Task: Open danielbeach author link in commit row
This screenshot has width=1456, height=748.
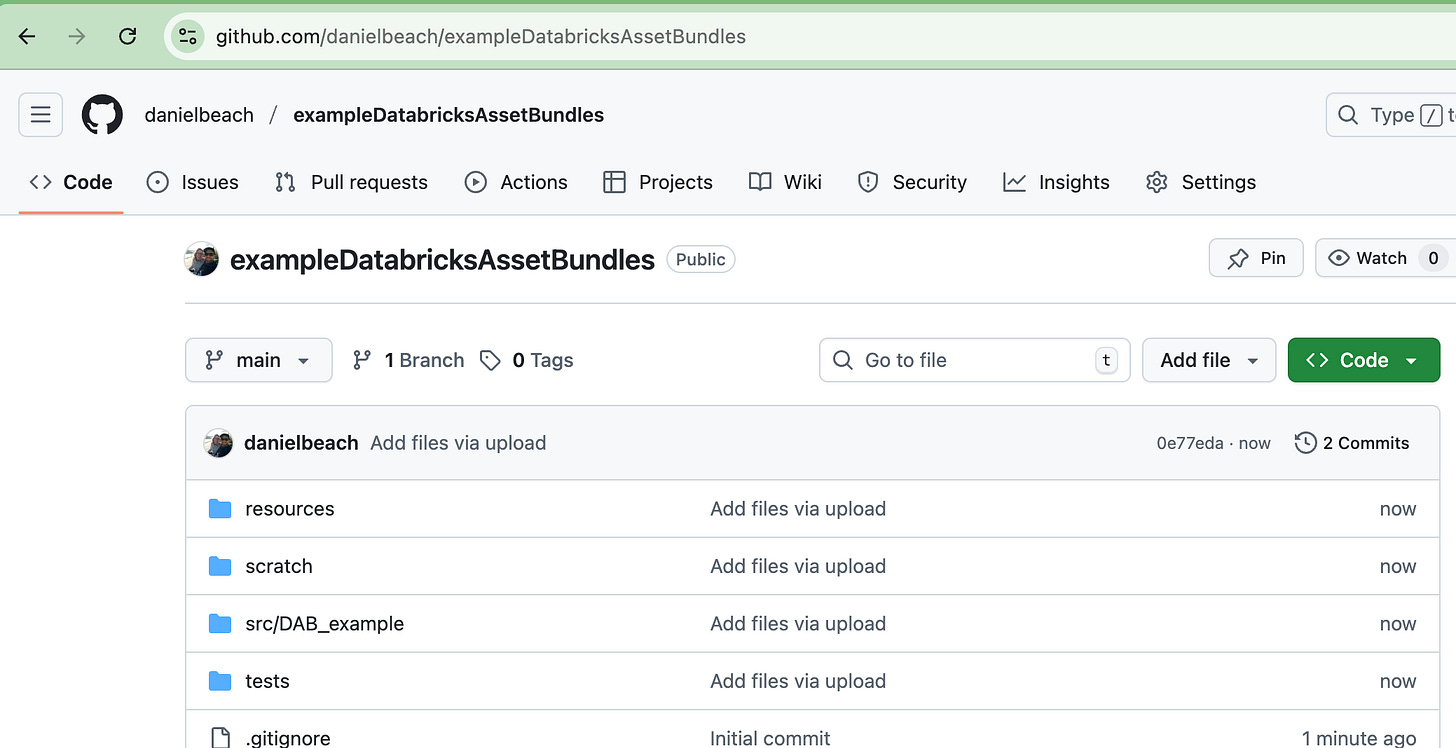Action: [301, 443]
